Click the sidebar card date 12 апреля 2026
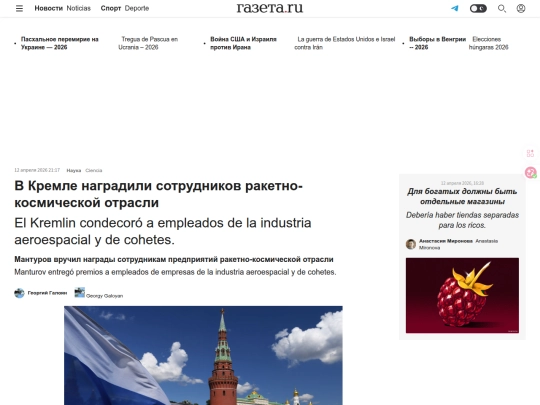 (462, 183)
